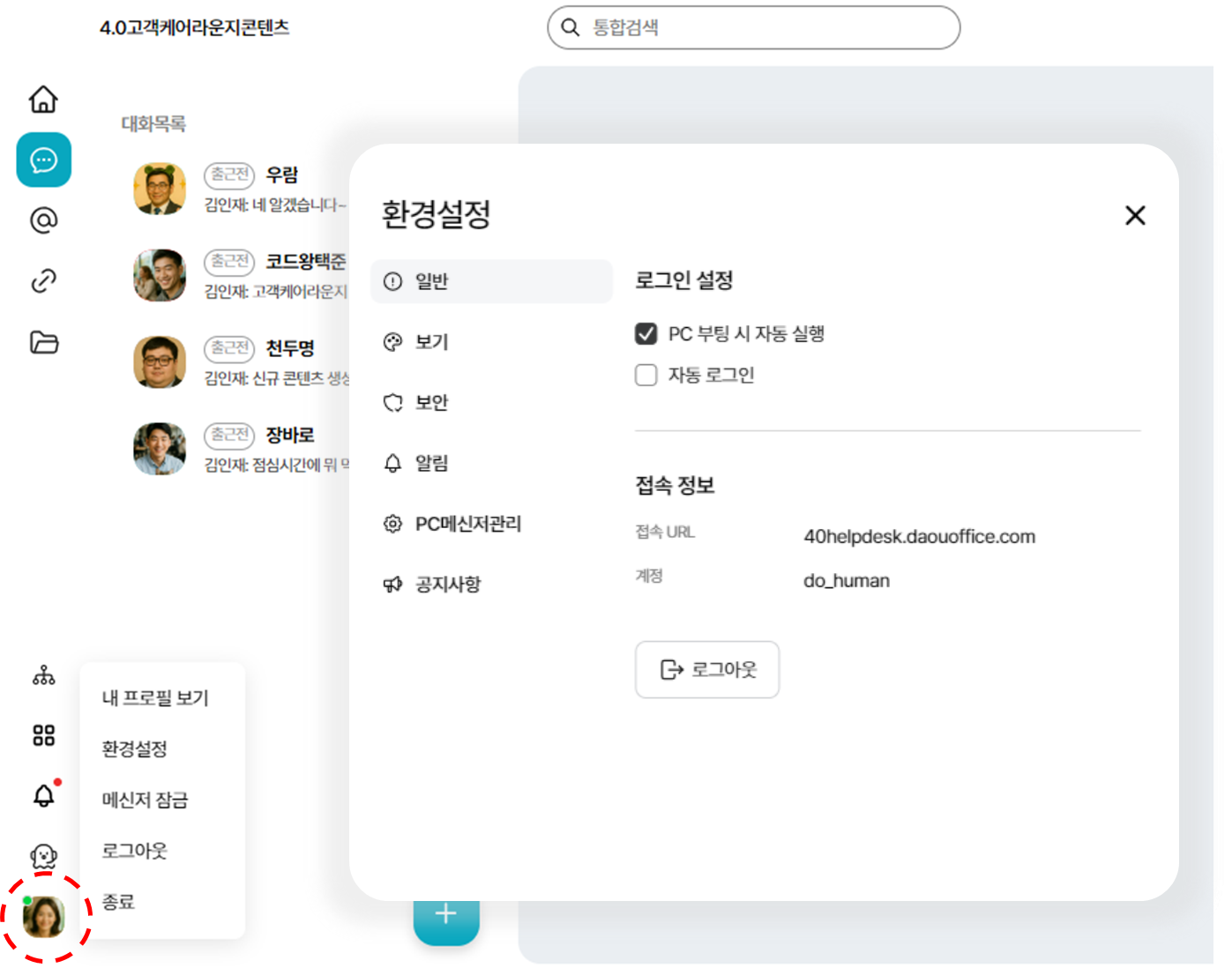Image resolution: width=1232 pixels, height=968 pixels.
Task: Open the notification bell with red dot
Action: [43, 796]
